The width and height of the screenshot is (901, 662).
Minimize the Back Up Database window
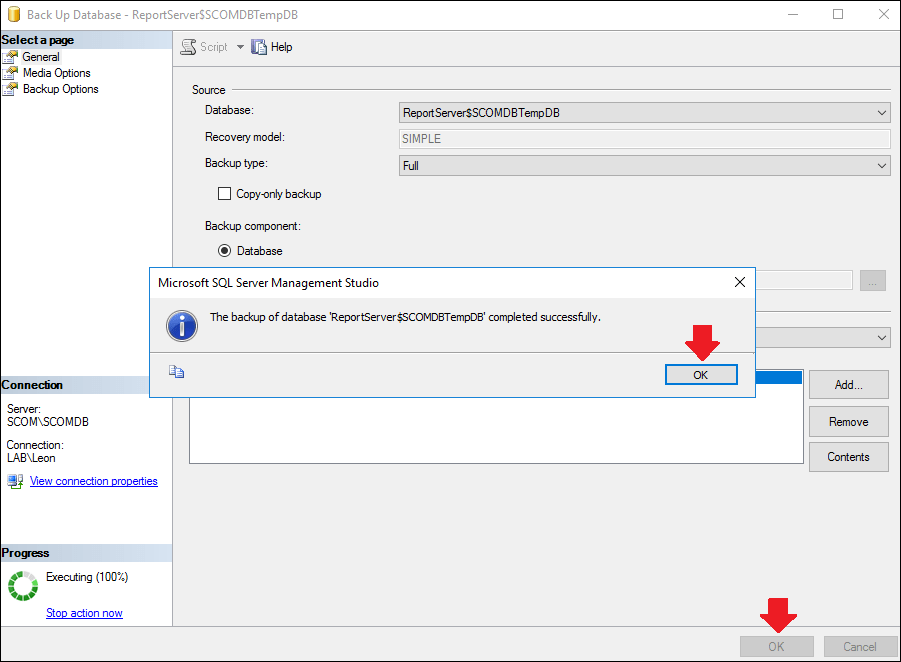point(793,14)
